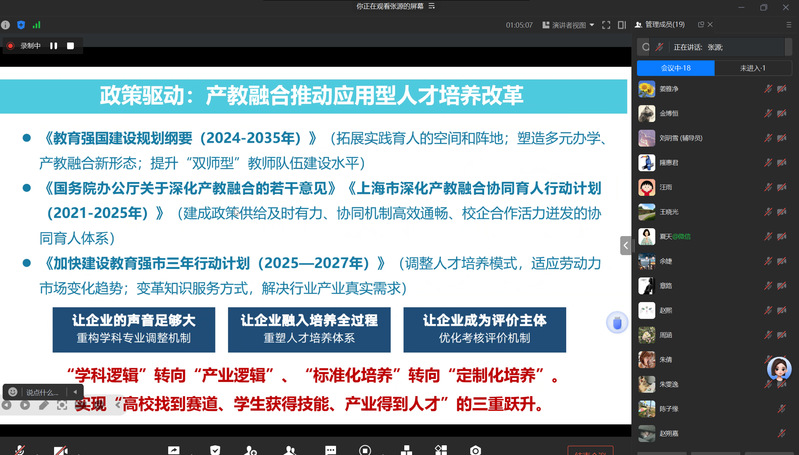Search members with the magnifier icon
The image size is (799, 455).
point(646,47)
